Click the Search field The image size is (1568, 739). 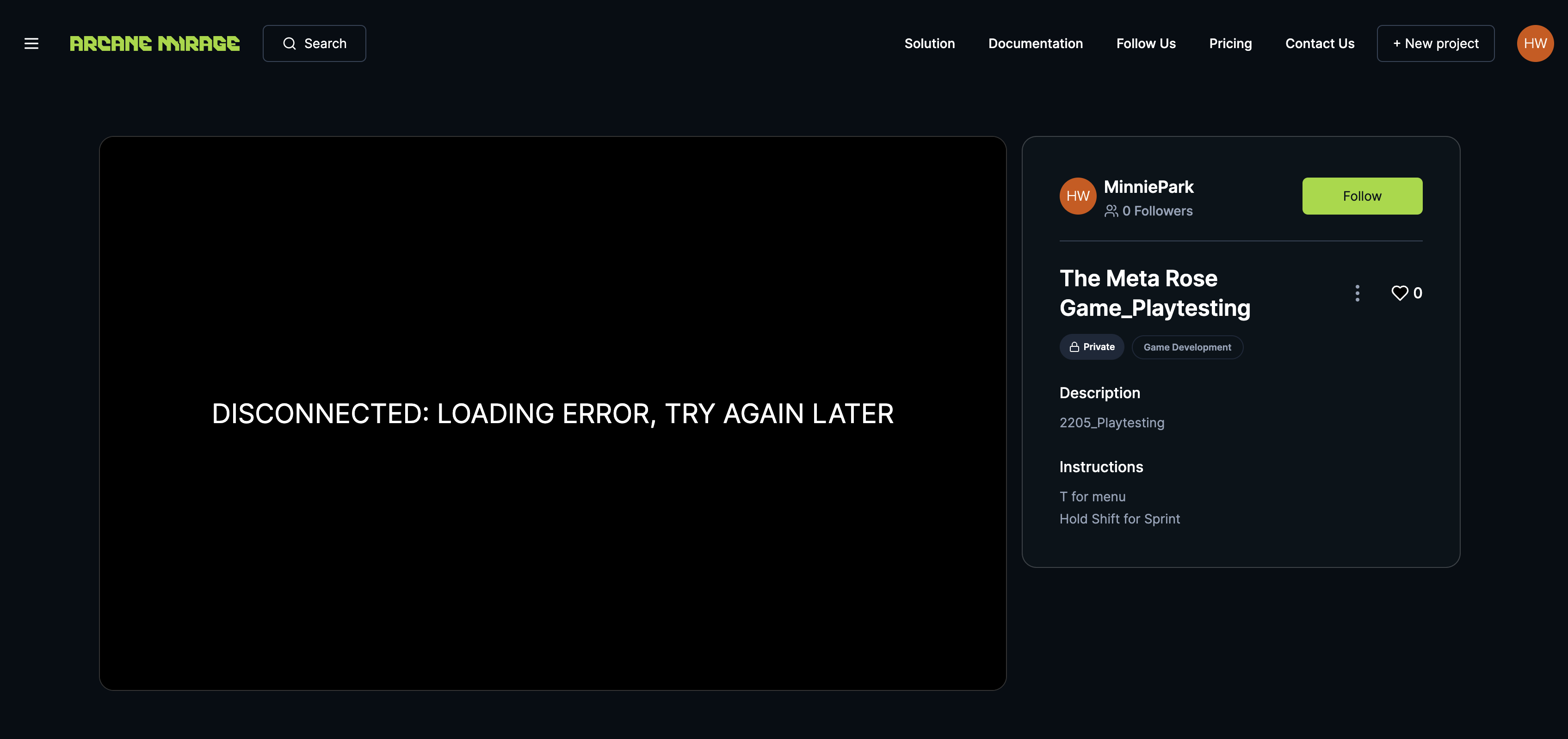(x=314, y=43)
